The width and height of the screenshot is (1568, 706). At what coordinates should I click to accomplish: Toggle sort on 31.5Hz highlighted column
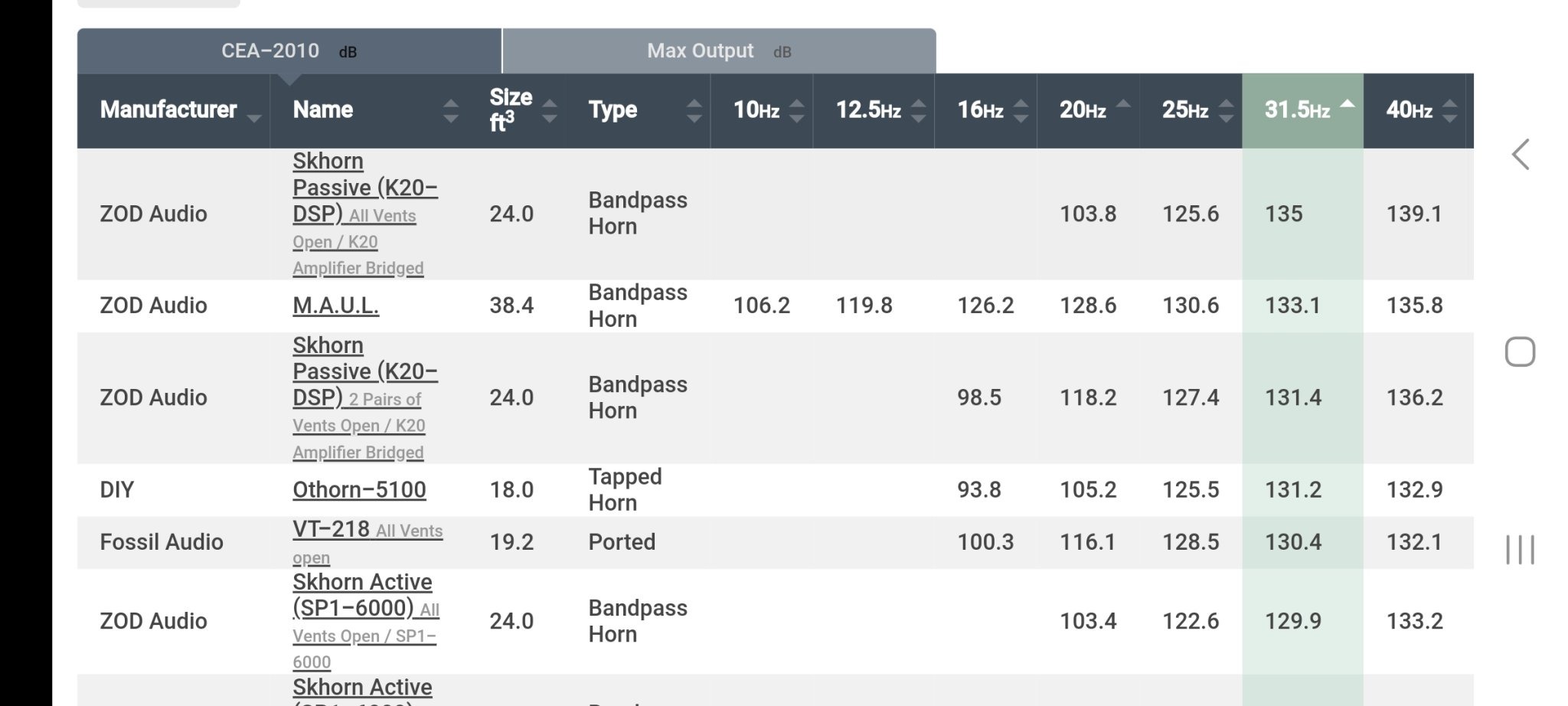(1302, 110)
